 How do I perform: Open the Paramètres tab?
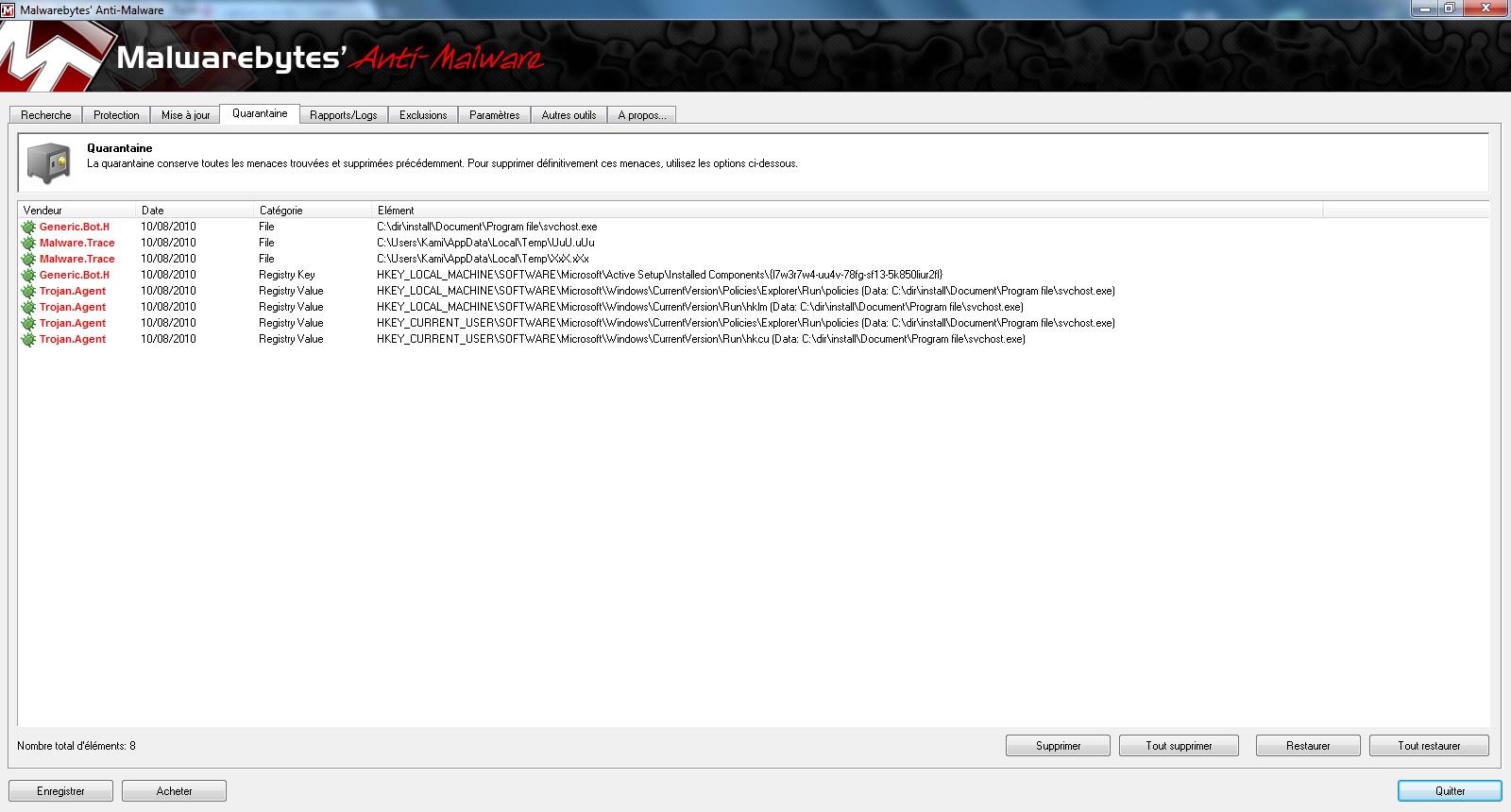click(495, 115)
